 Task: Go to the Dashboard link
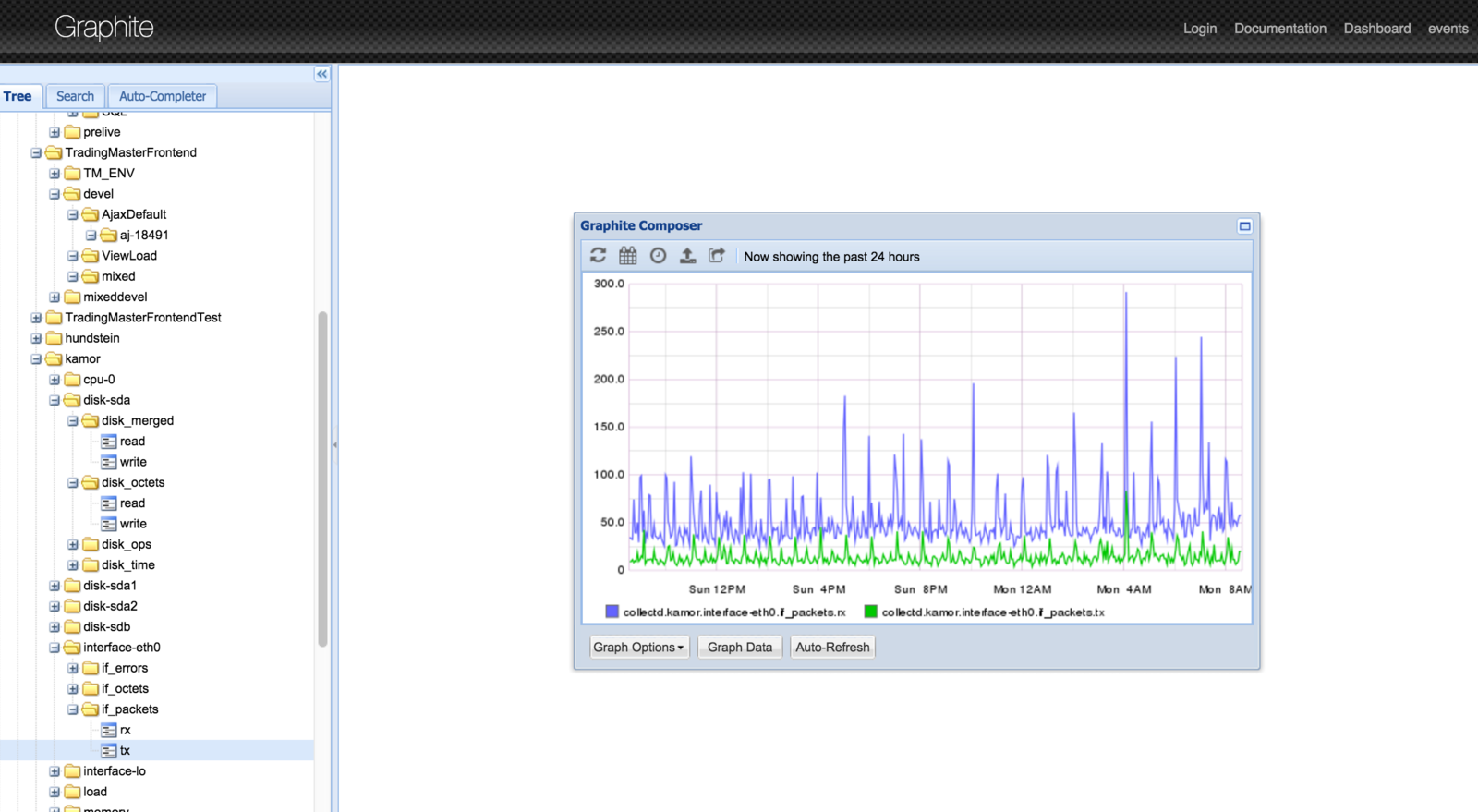[1377, 29]
